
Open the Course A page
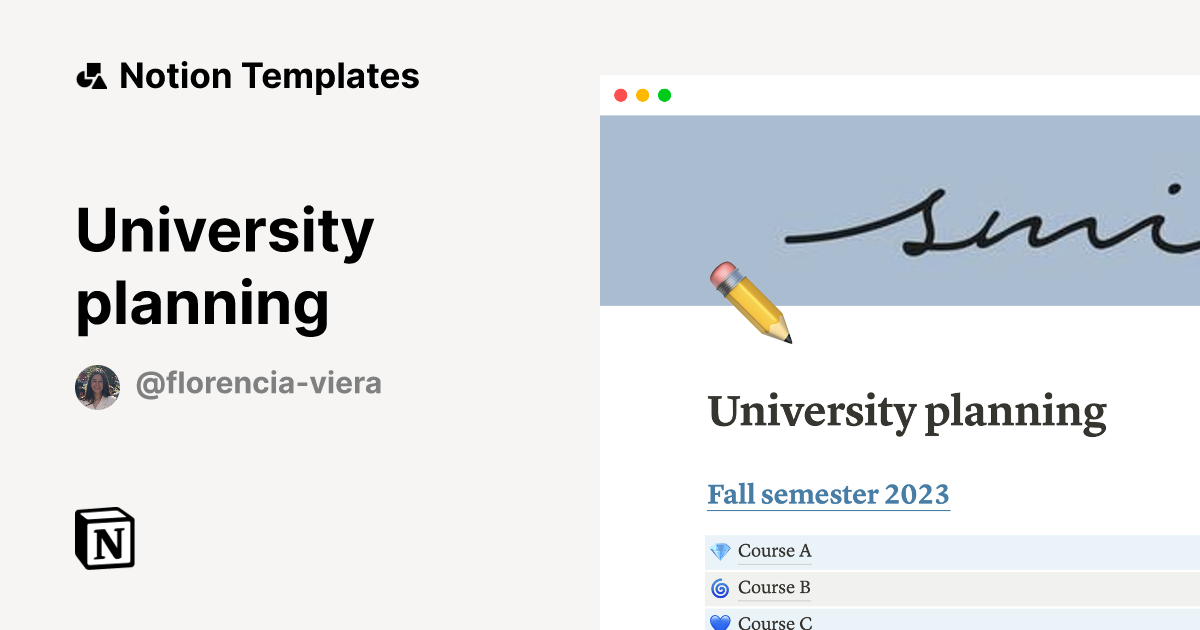pos(774,550)
